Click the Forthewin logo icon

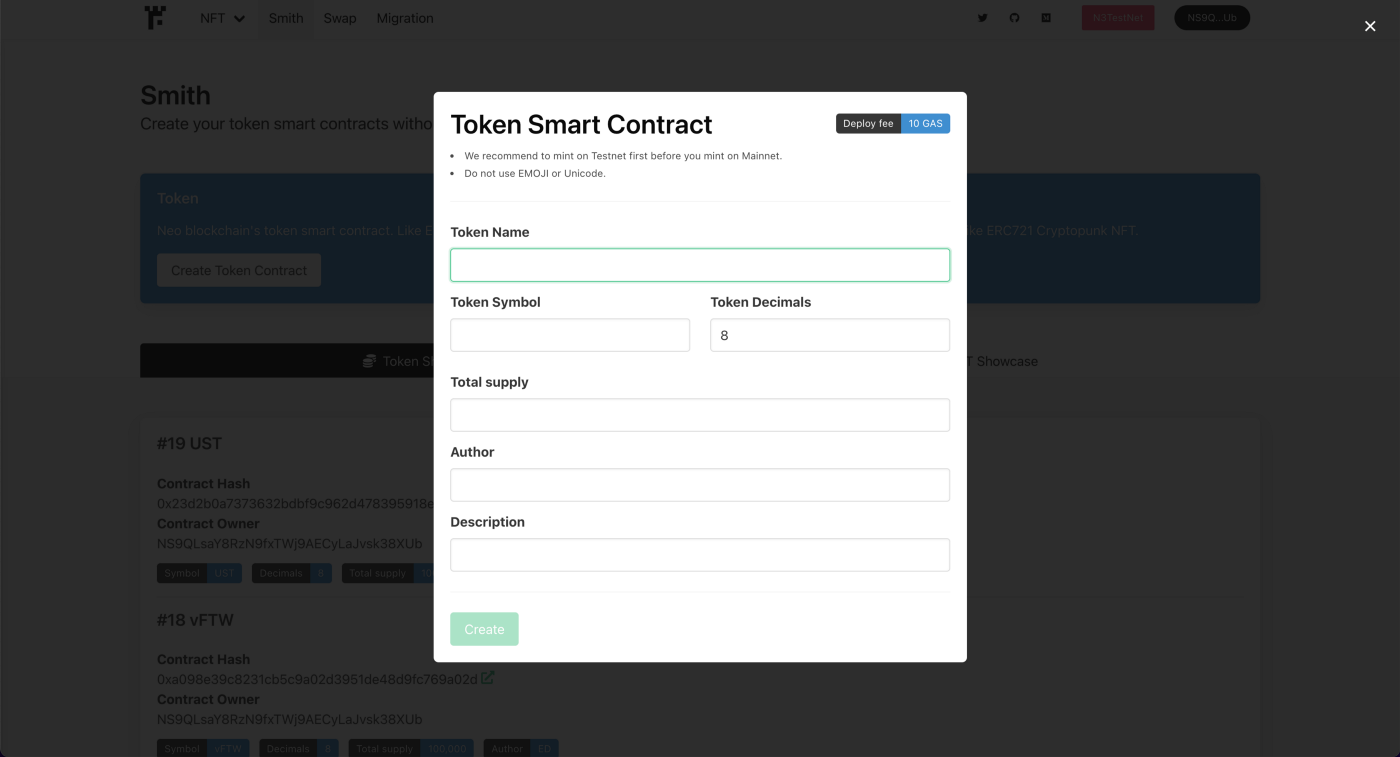[x=155, y=17]
